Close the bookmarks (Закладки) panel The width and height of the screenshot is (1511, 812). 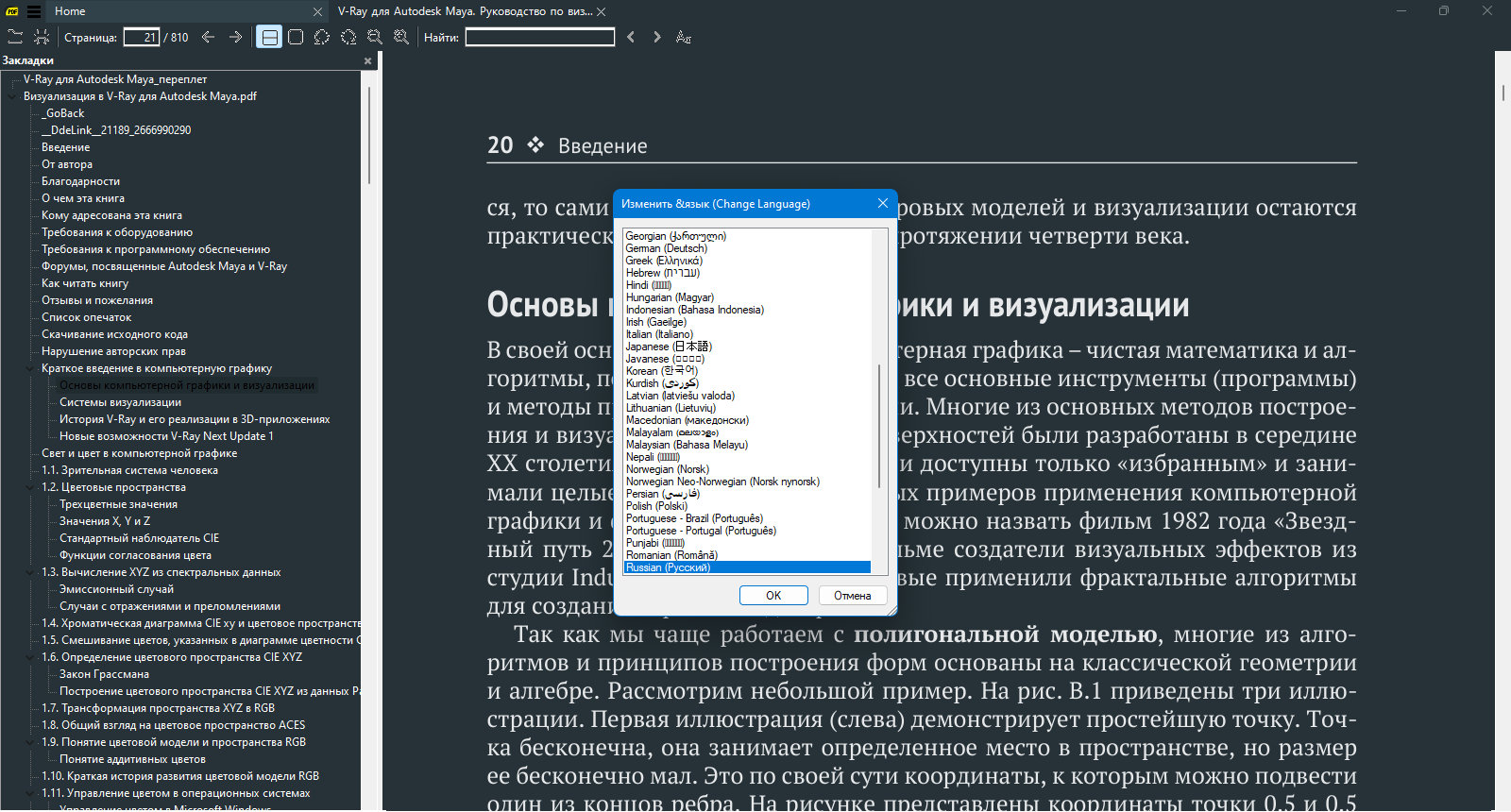368,60
